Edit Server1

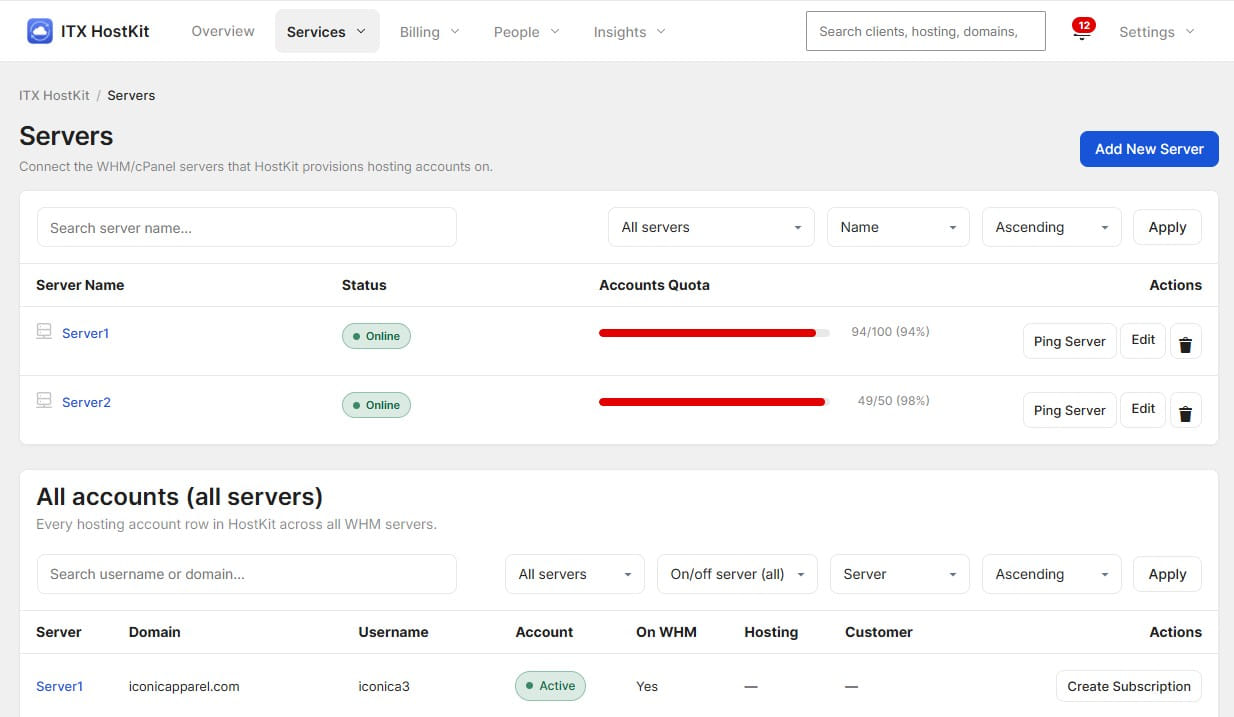point(1143,340)
